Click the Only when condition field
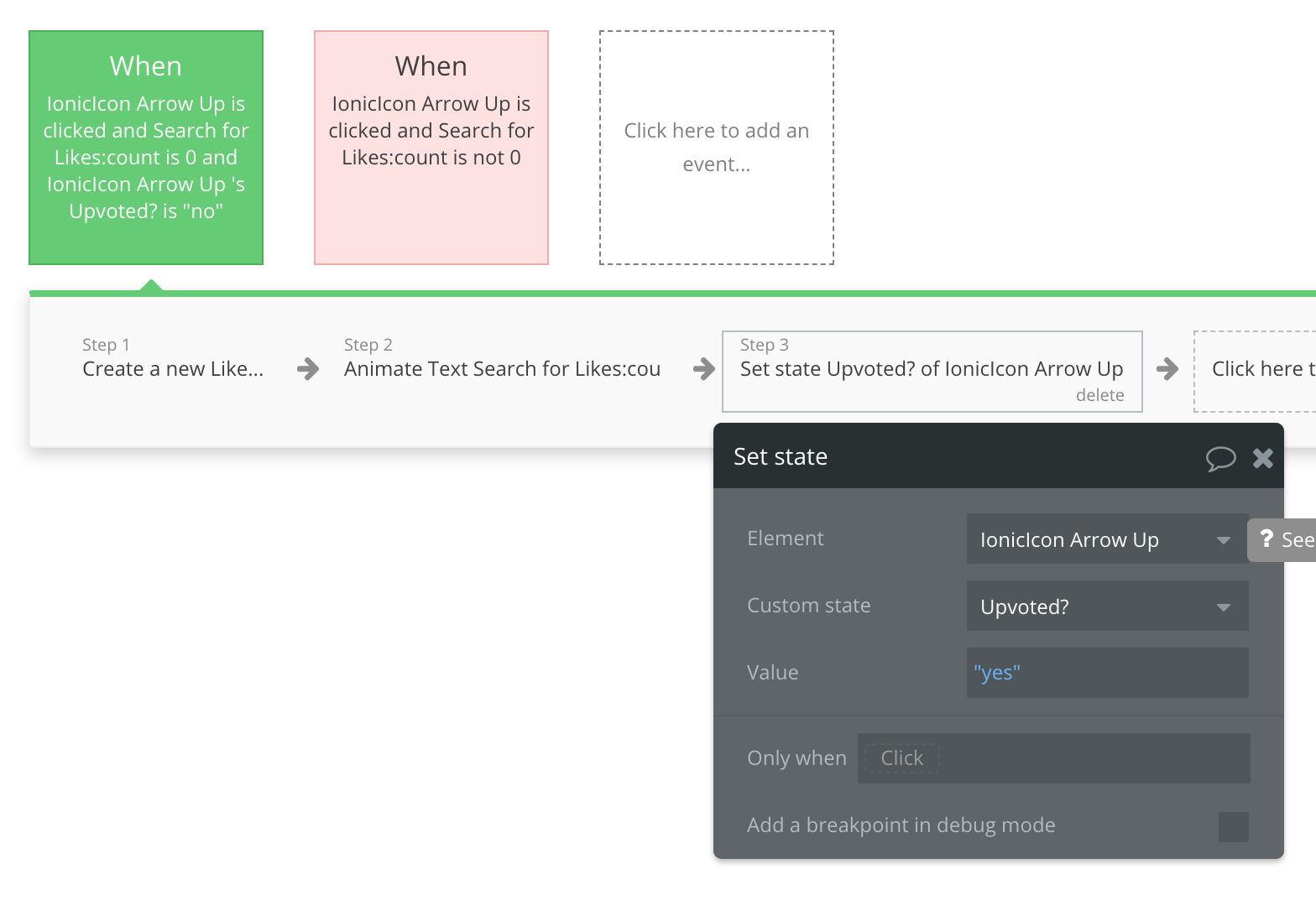 pyautogui.click(x=1052, y=758)
